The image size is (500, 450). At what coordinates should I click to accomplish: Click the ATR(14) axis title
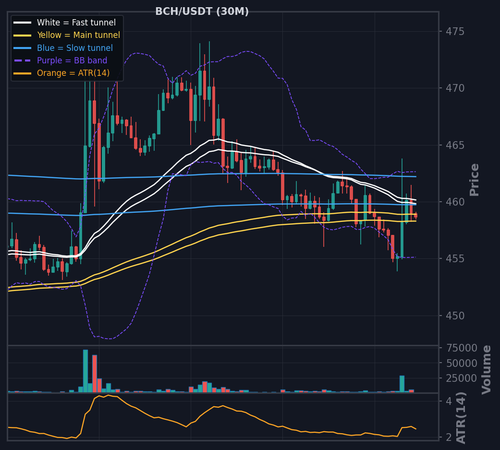(x=461, y=418)
